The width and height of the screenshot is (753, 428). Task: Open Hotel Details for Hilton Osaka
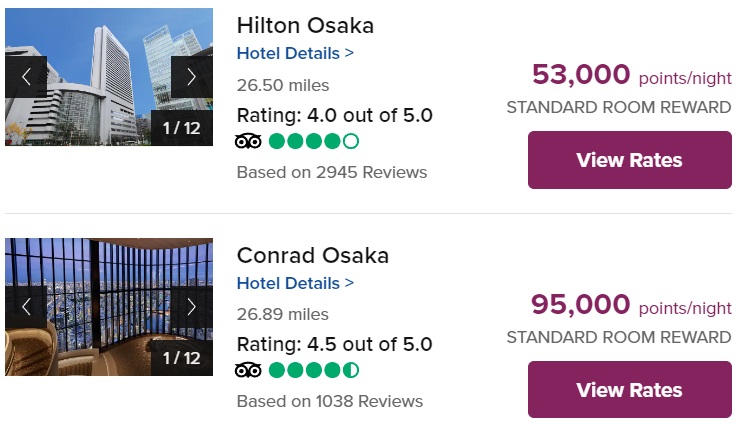pos(295,53)
